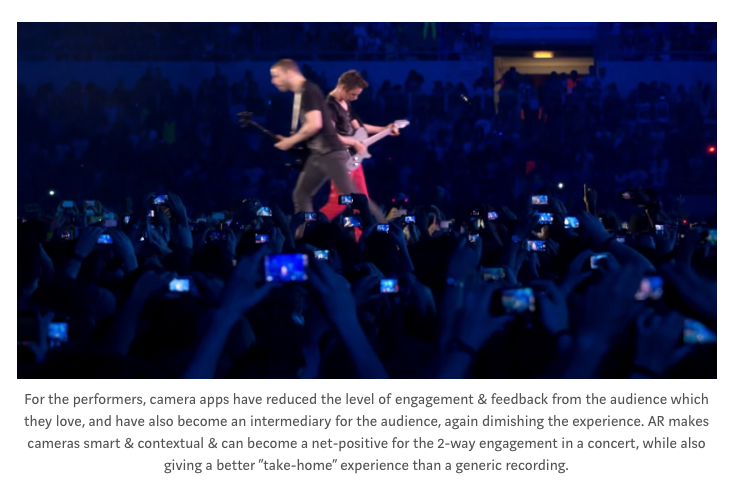735x500 pixels.
Task: Click the text "AR makes" in the caption
Action: pyautogui.click(x=678, y=421)
